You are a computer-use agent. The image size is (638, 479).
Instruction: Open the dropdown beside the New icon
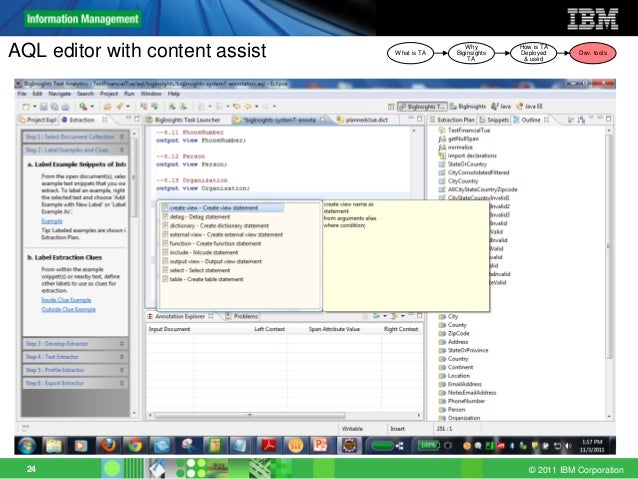pyautogui.click(x=35, y=107)
